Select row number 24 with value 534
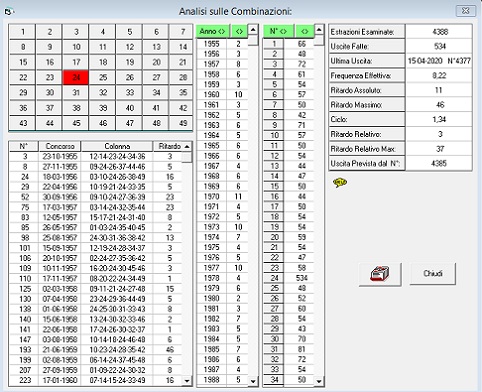 coord(289,278)
